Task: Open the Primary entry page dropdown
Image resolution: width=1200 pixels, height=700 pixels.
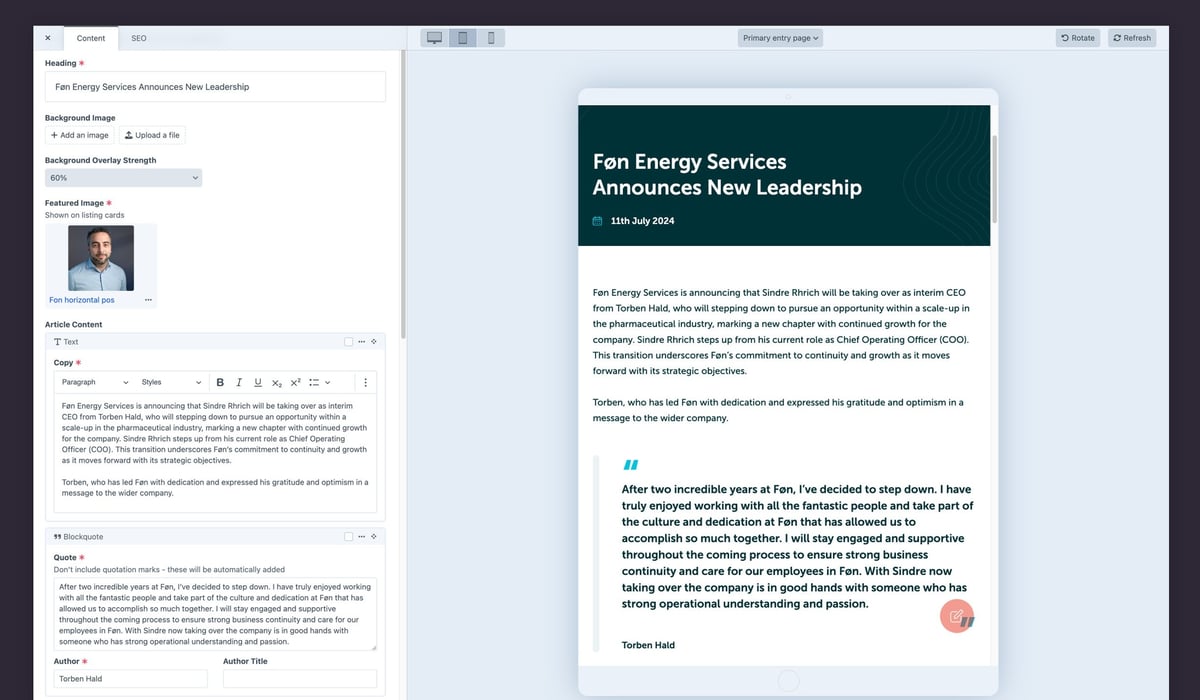Action: (780, 38)
